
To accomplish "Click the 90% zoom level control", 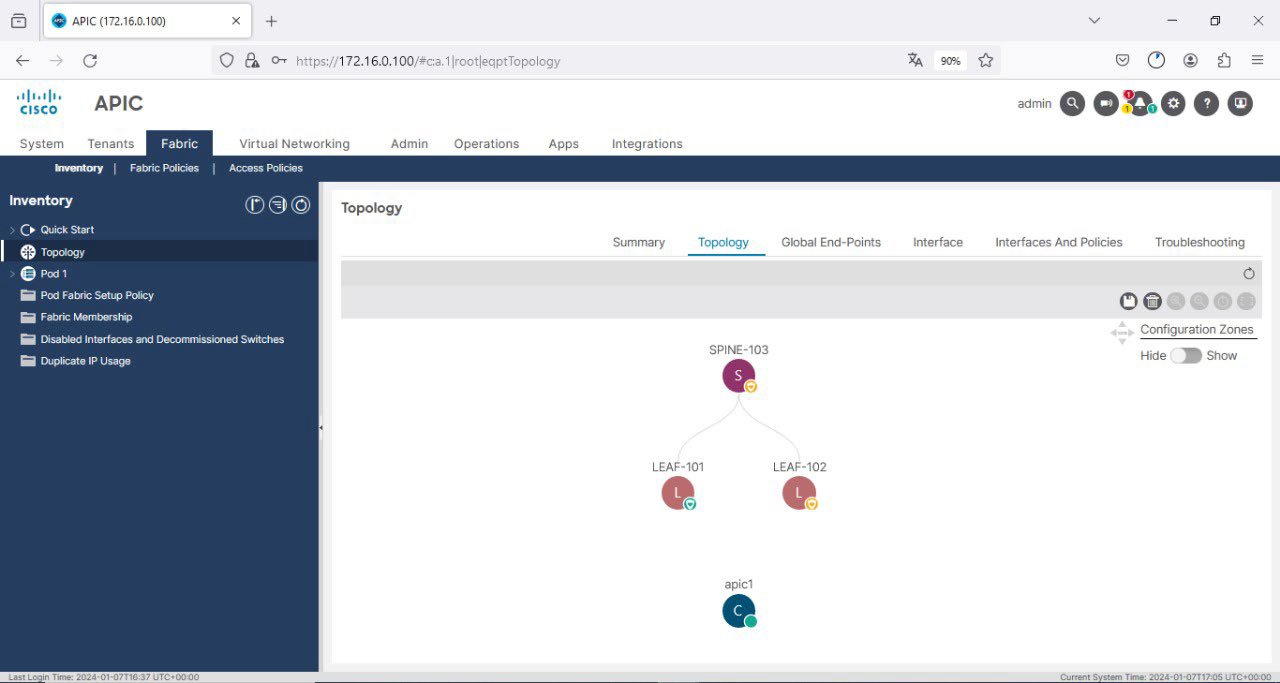I will [x=949, y=60].
